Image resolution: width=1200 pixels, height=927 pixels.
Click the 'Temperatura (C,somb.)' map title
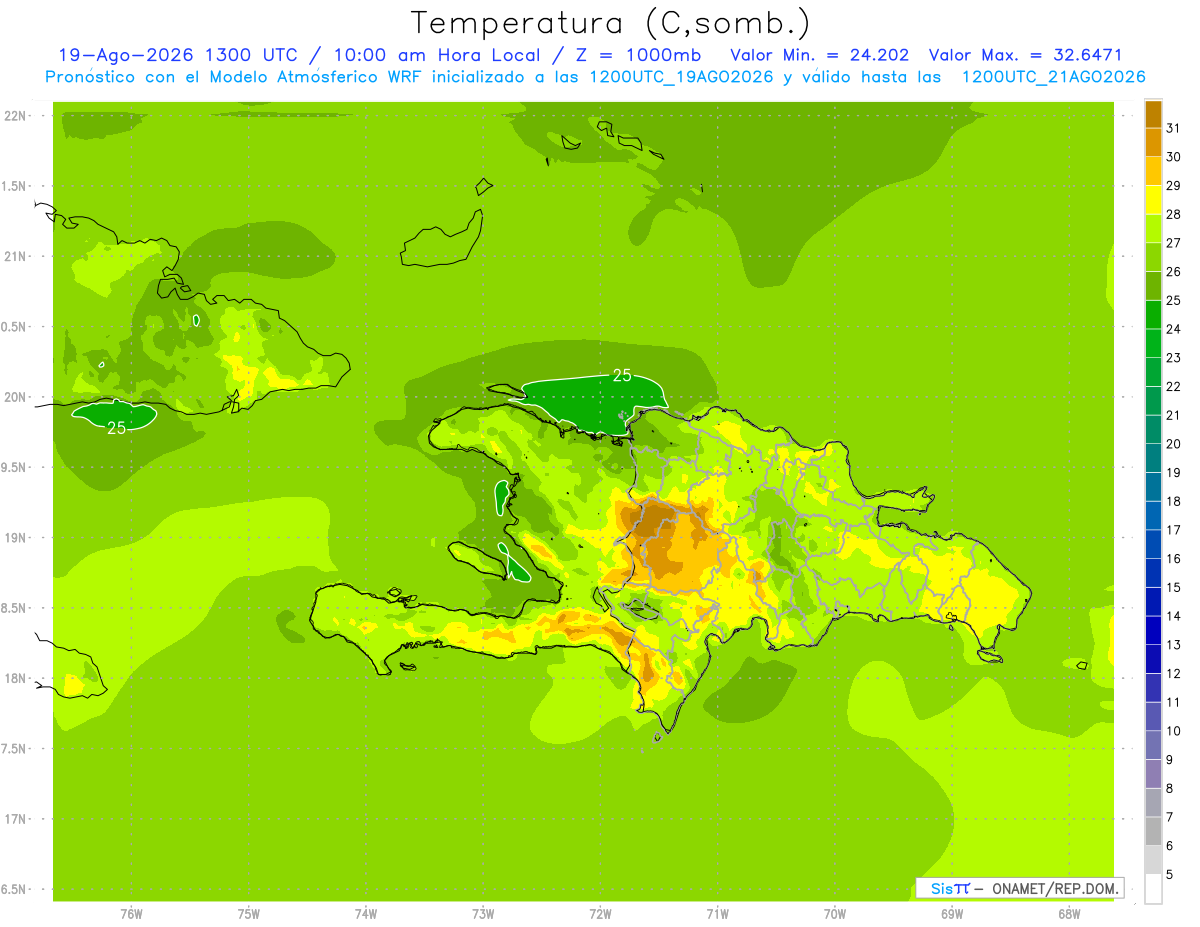coord(610,22)
